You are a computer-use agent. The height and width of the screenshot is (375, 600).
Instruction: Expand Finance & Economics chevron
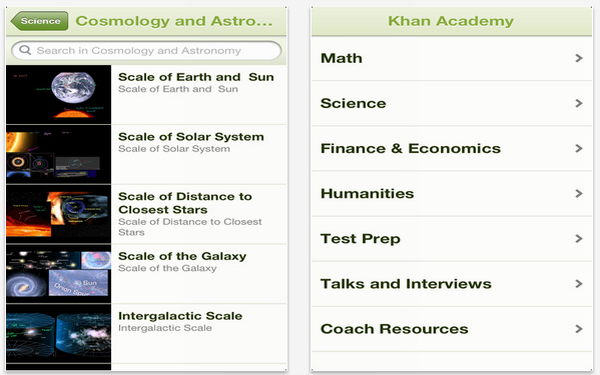pos(579,148)
